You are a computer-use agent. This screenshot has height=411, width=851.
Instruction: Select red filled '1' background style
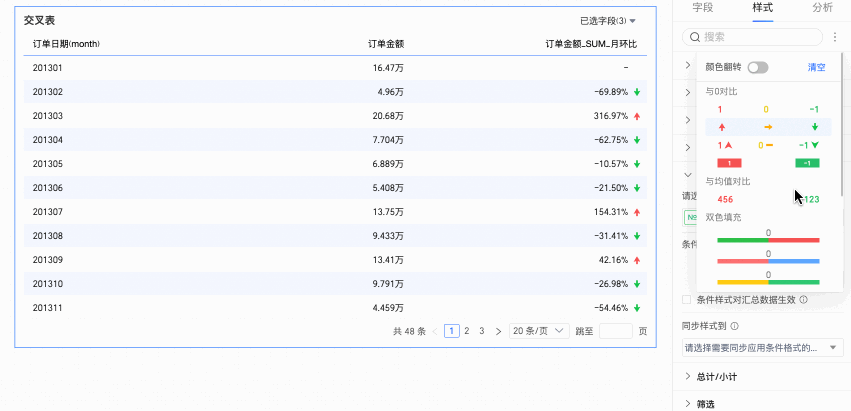[x=729, y=163]
